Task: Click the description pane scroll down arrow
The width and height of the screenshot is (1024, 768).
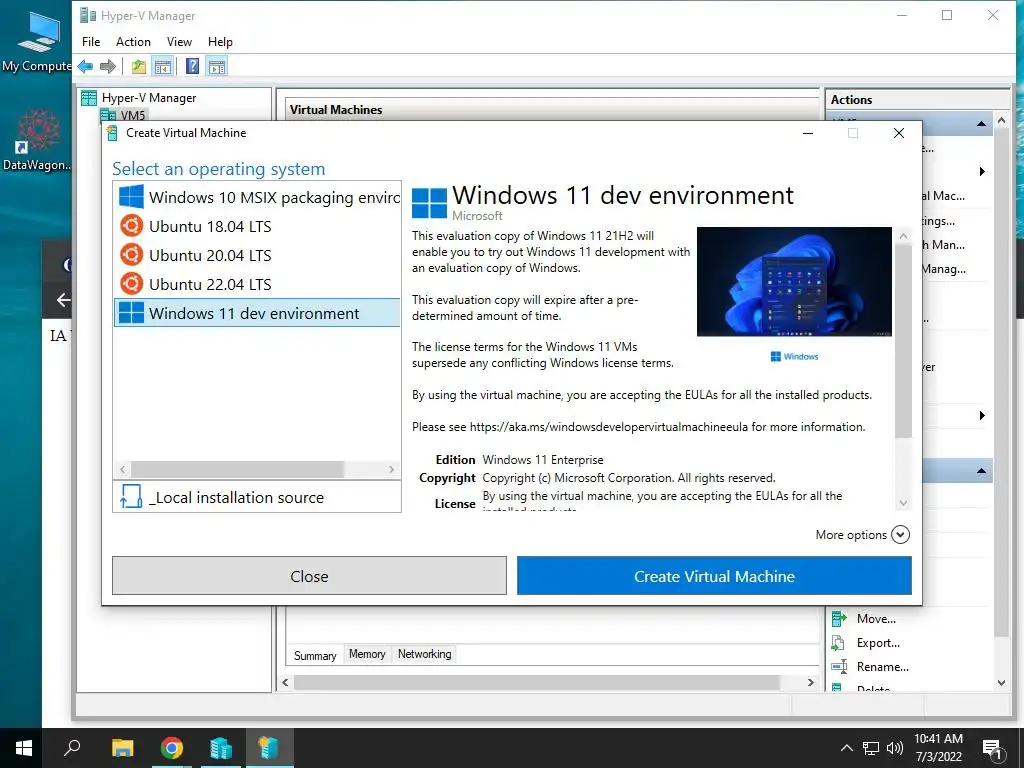Action: click(x=903, y=503)
